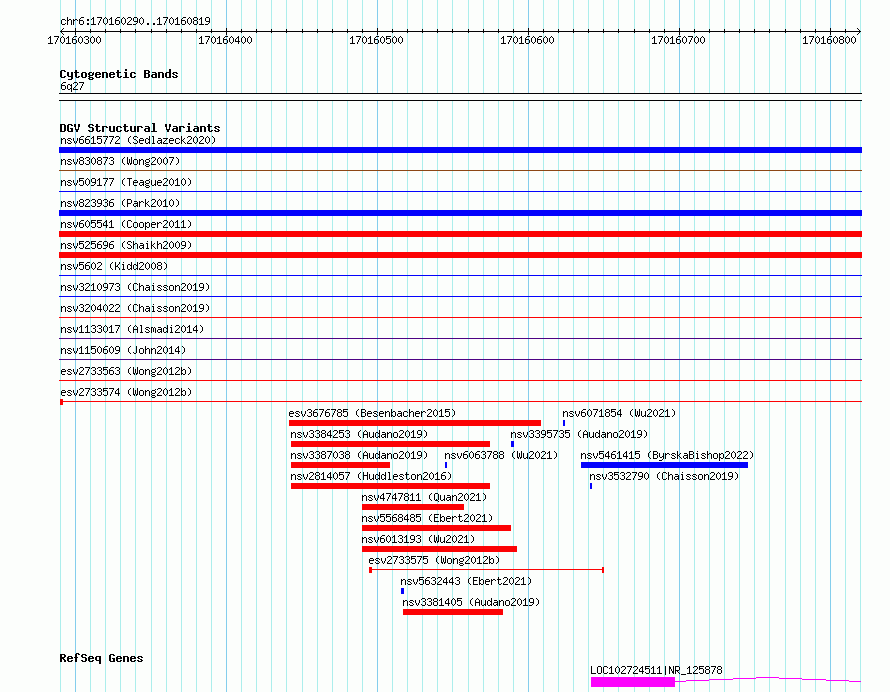Click the esv2733574 (Wong2012b) label

(x=126, y=392)
